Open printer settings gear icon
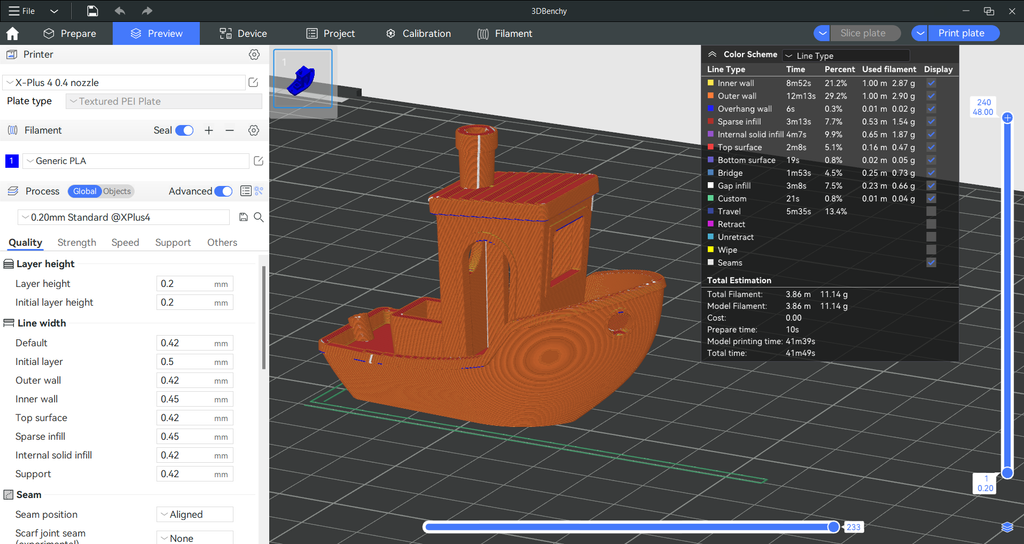Viewport: 1024px width, 544px height. (x=254, y=55)
